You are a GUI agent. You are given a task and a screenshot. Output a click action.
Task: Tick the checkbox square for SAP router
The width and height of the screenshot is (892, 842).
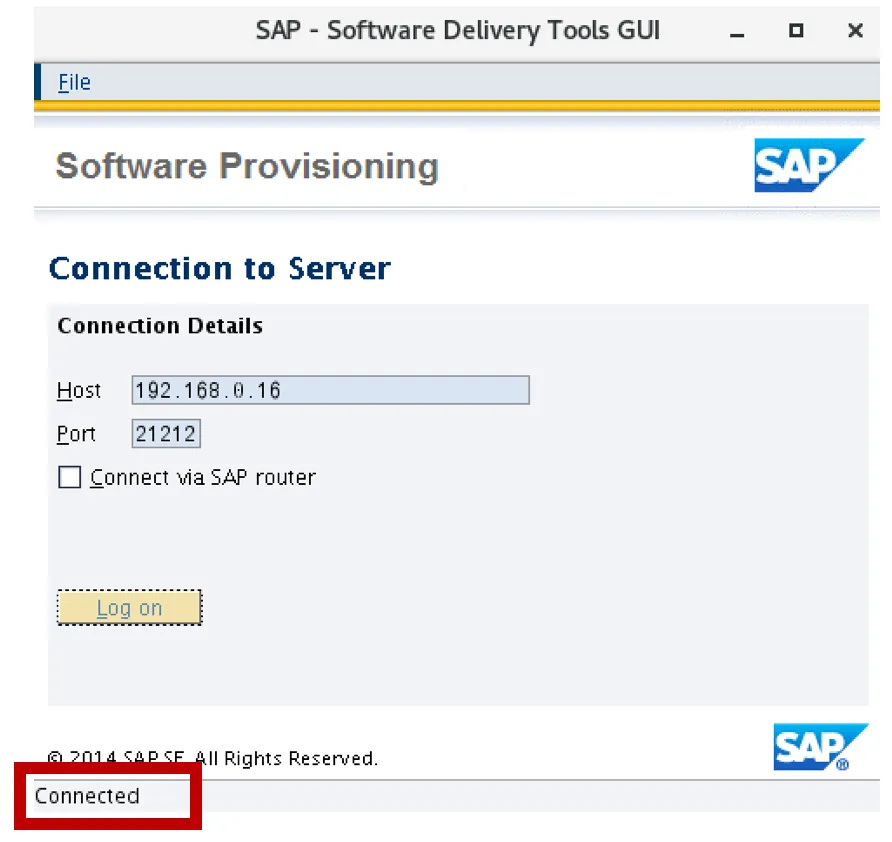tap(70, 478)
